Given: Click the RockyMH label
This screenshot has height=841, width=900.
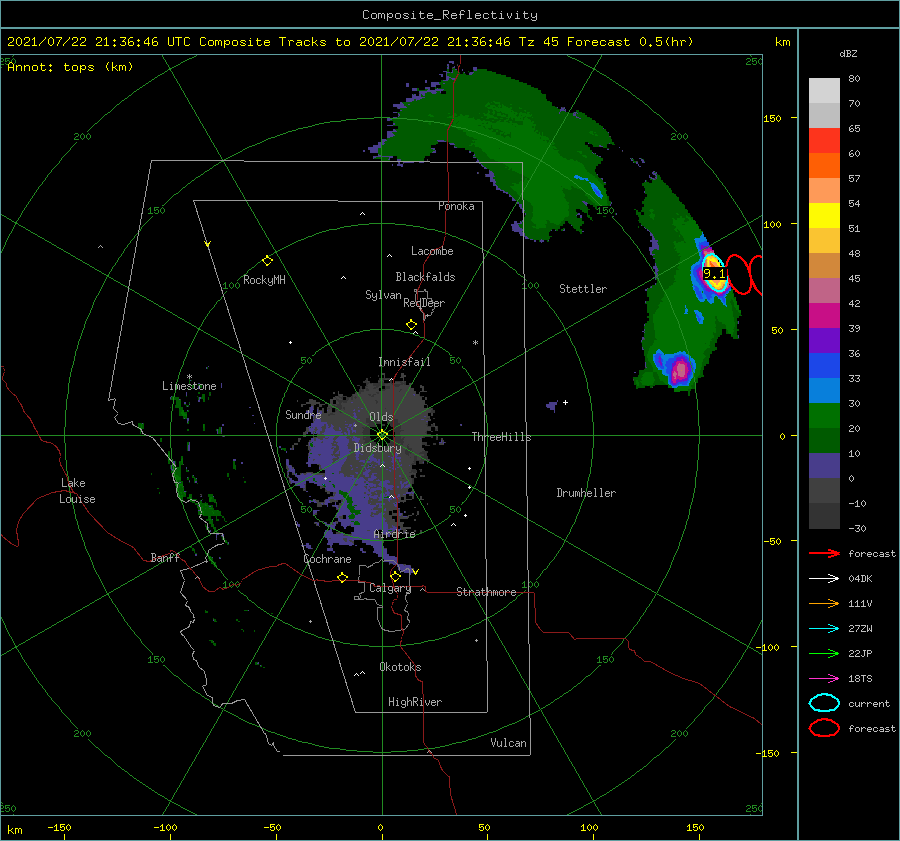Looking at the screenshot, I should (x=264, y=280).
